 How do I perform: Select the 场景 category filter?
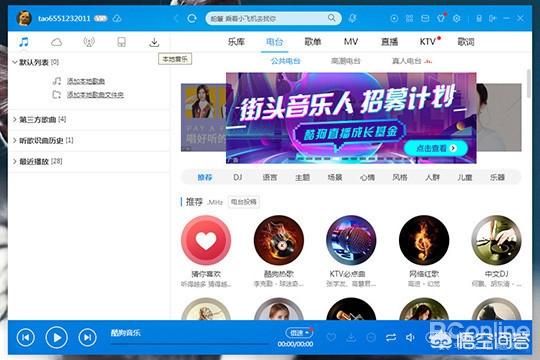(335, 177)
